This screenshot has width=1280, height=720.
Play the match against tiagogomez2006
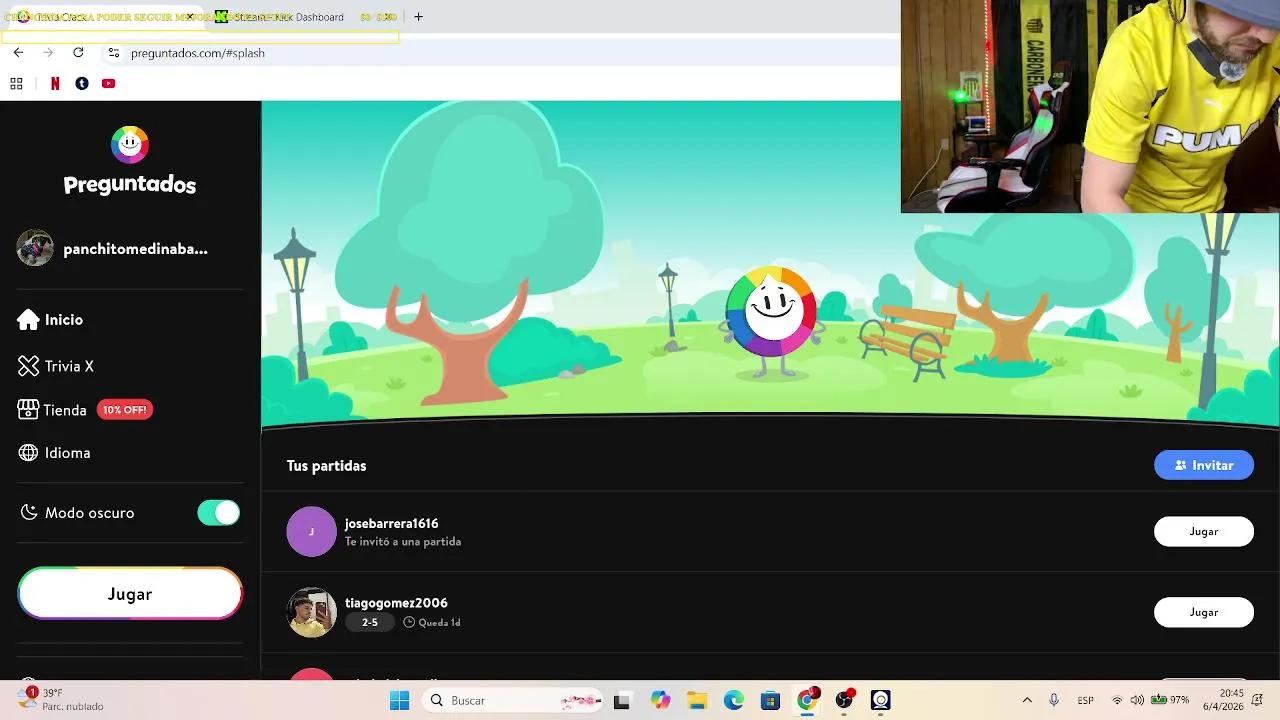(1203, 612)
